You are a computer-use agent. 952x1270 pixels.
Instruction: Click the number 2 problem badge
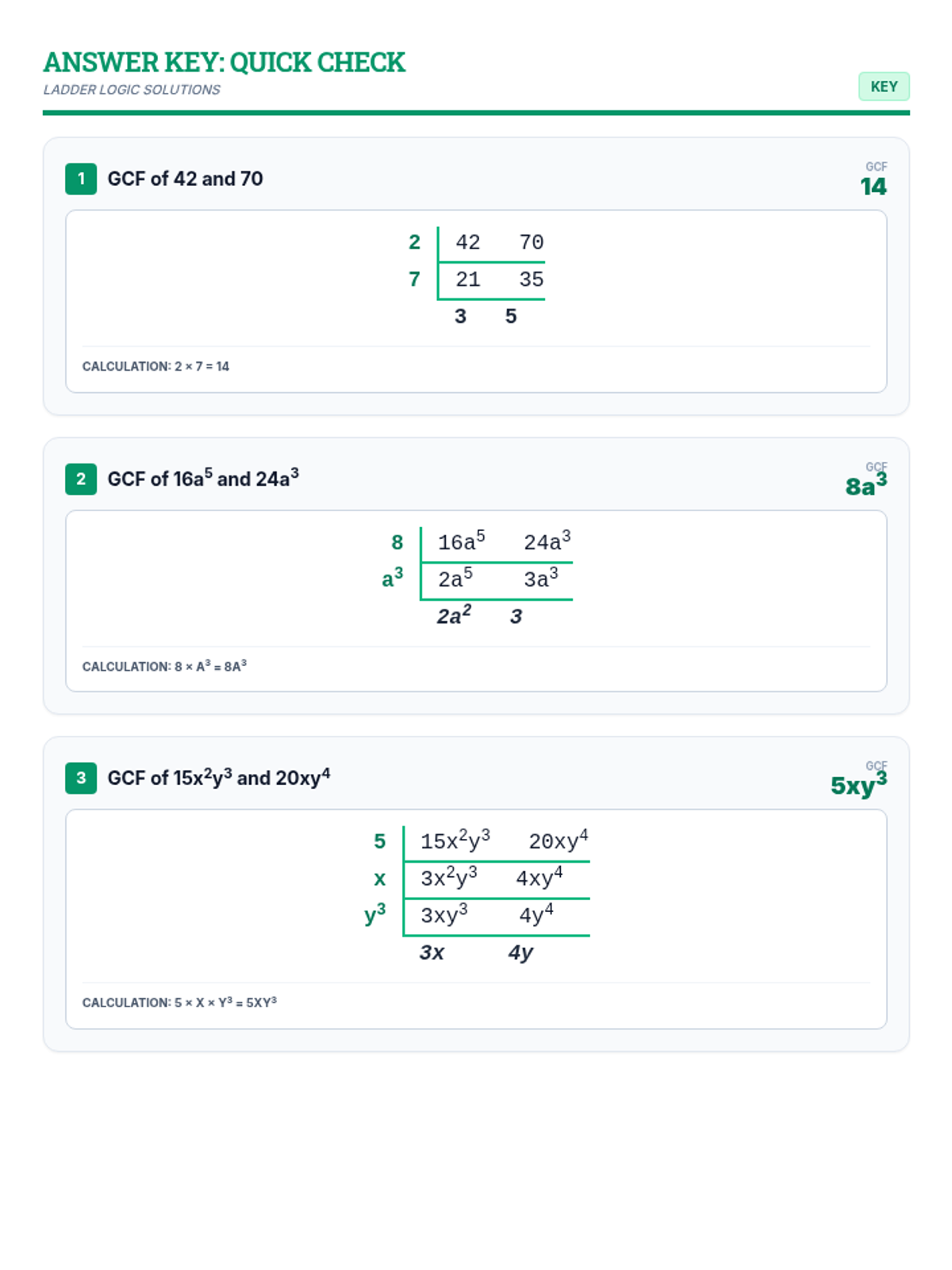point(81,479)
